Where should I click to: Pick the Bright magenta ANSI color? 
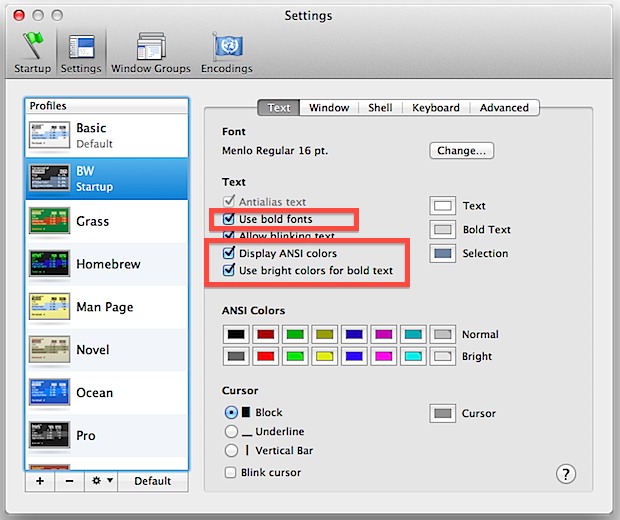[384, 356]
